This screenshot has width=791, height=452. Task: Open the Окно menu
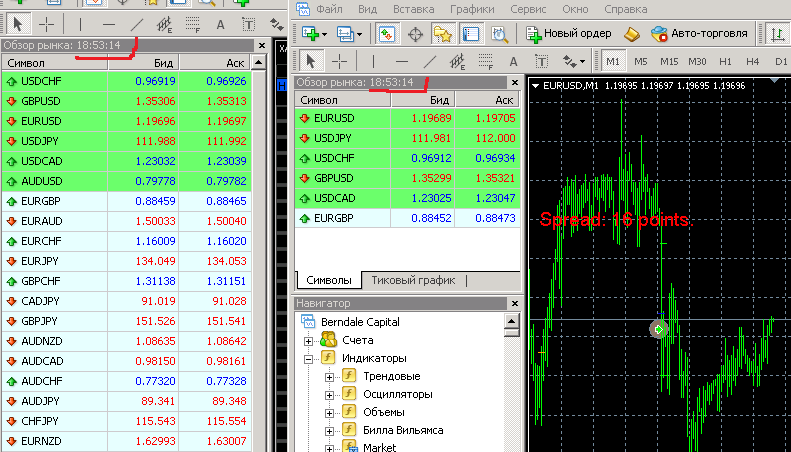(x=575, y=9)
